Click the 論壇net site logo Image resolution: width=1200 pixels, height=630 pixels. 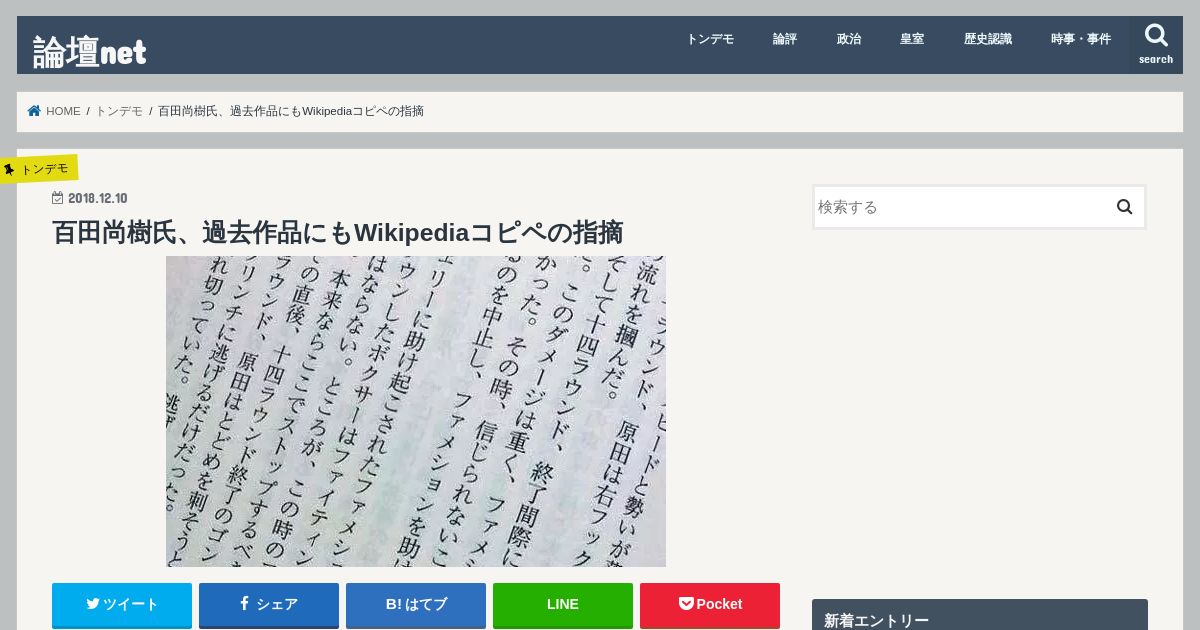tap(90, 51)
